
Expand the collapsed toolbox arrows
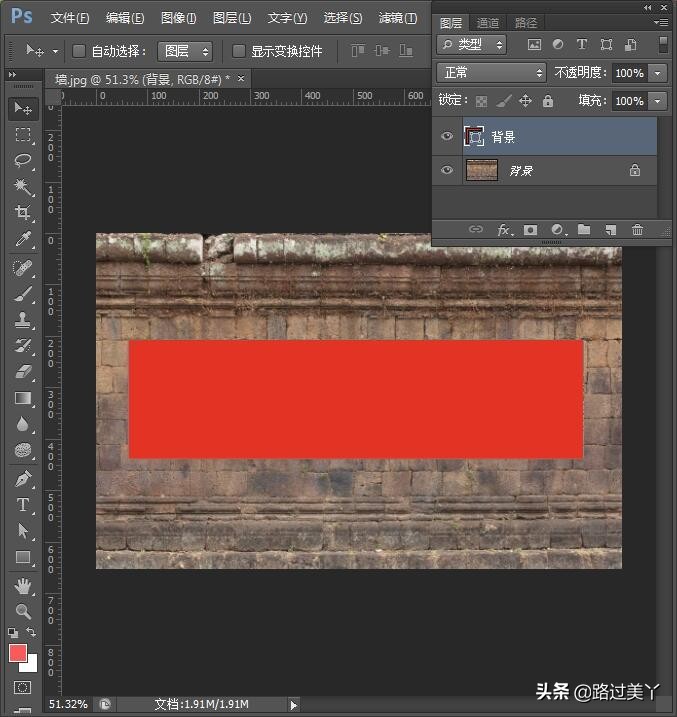point(12,74)
